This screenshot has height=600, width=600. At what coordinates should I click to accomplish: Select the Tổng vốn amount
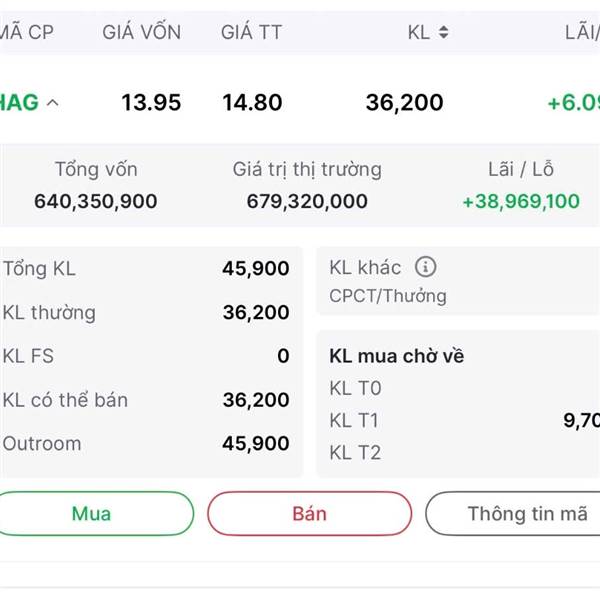tap(96, 201)
